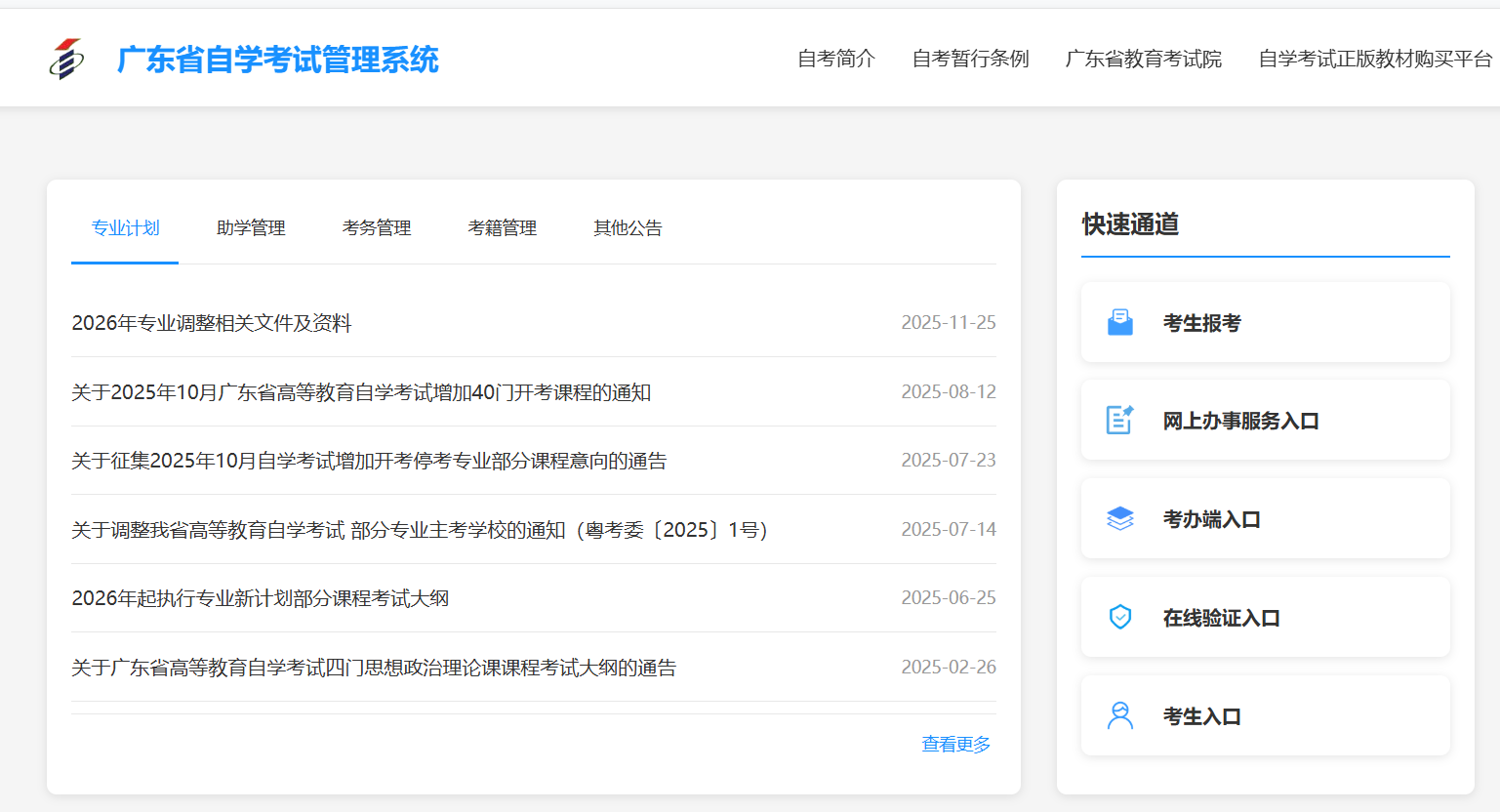Click the 考生入口 person icon
Image resolution: width=1500 pixels, height=812 pixels.
[1120, 714]
